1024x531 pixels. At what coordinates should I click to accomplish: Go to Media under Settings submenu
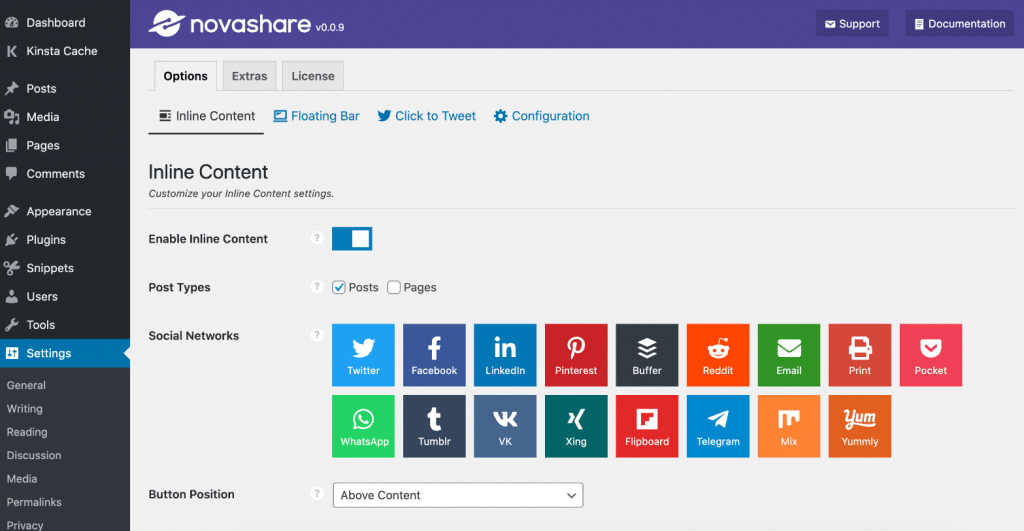click(22, 479)
